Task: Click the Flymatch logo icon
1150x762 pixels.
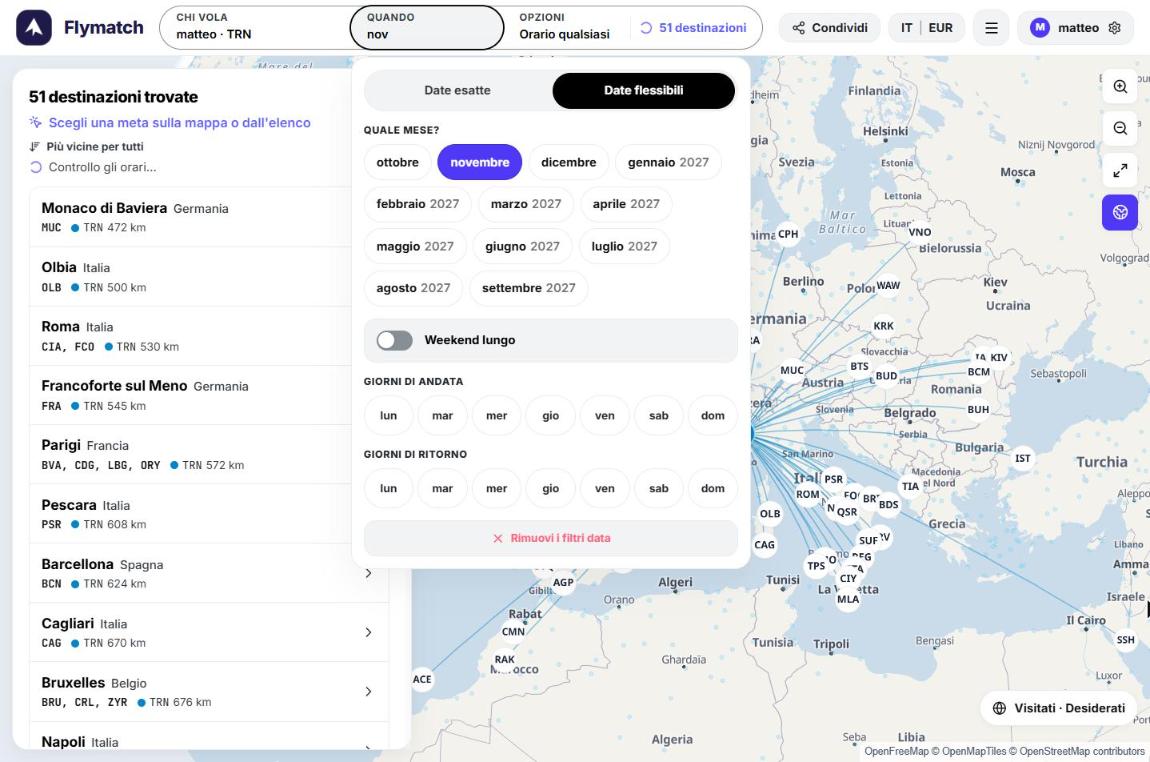Action: click(34, 28)
